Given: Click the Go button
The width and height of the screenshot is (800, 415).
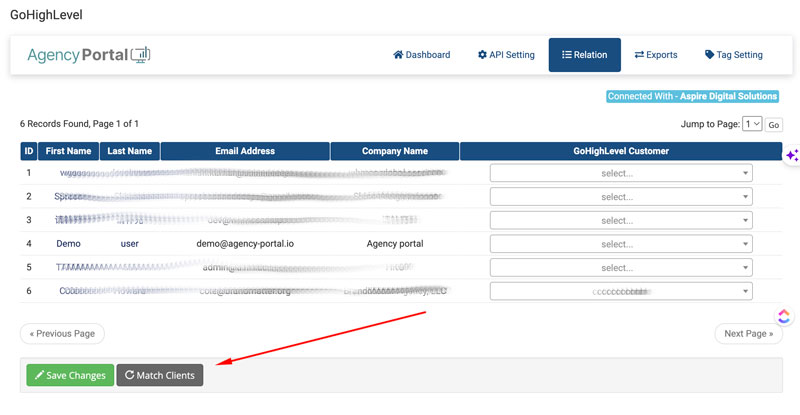Looking at the screenshot, I should 773,125.
